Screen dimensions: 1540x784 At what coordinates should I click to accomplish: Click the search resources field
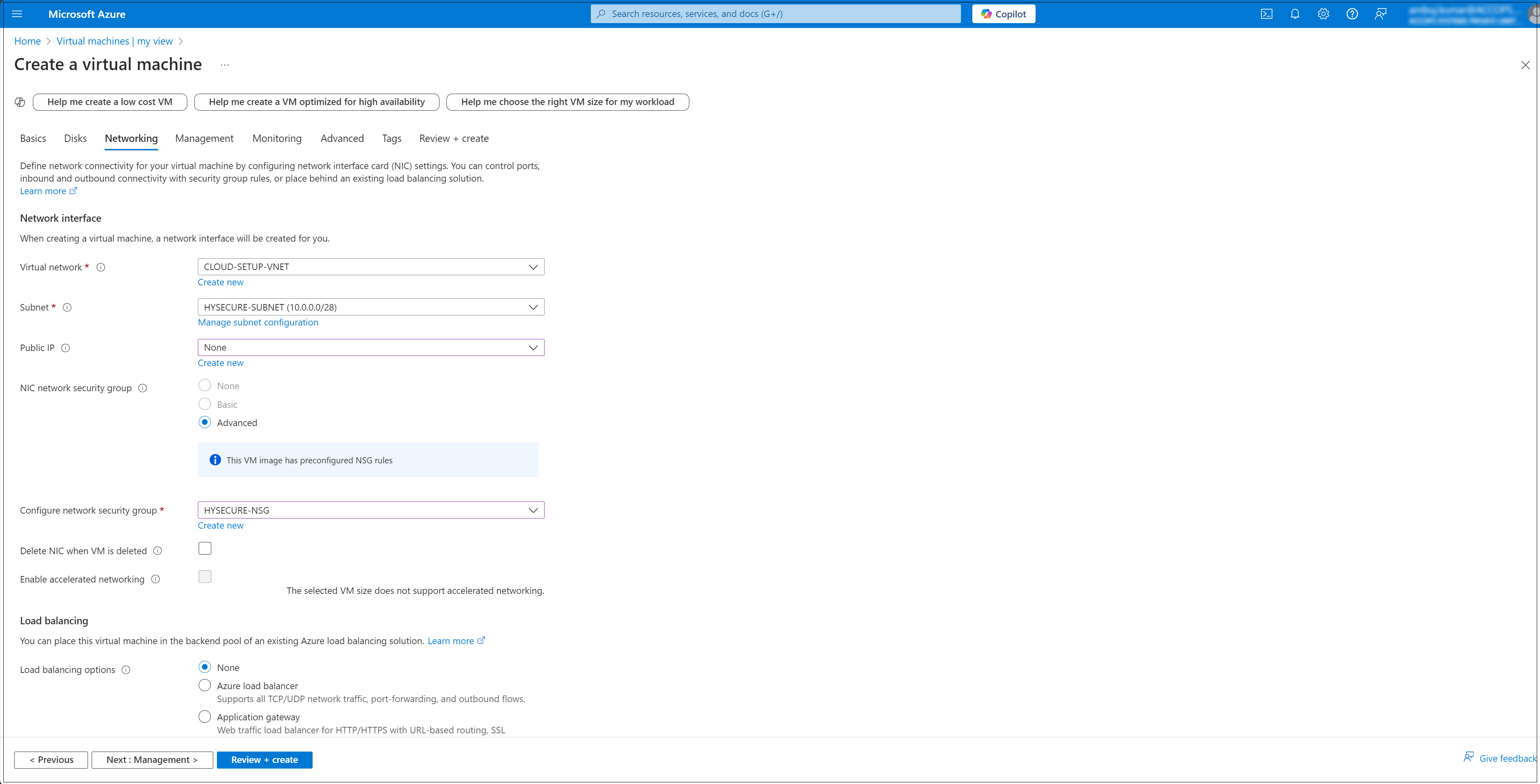776,14
